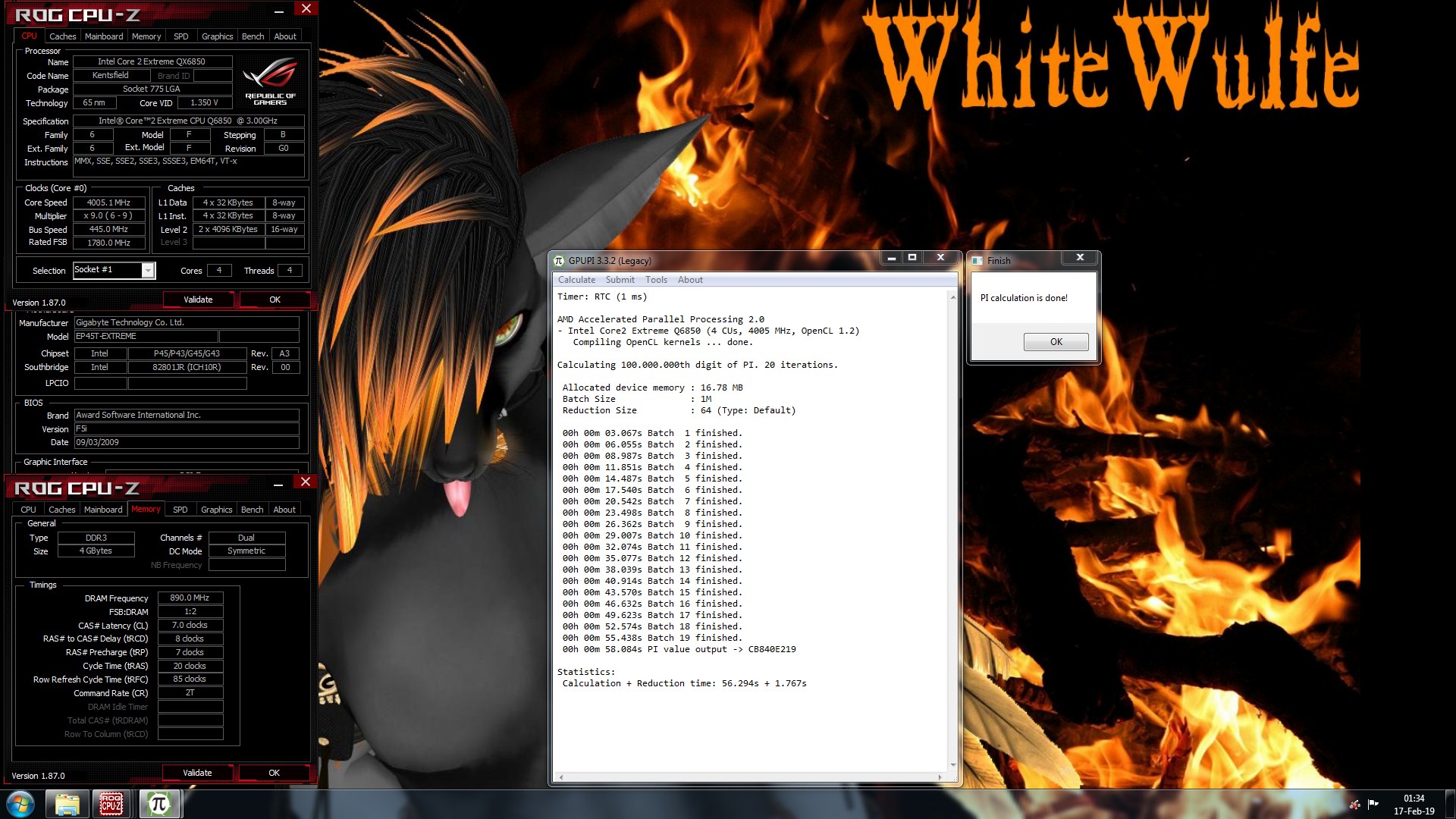Click Multiplier value x 9.0
The image size is (1456, 819).
pos(109,216)
